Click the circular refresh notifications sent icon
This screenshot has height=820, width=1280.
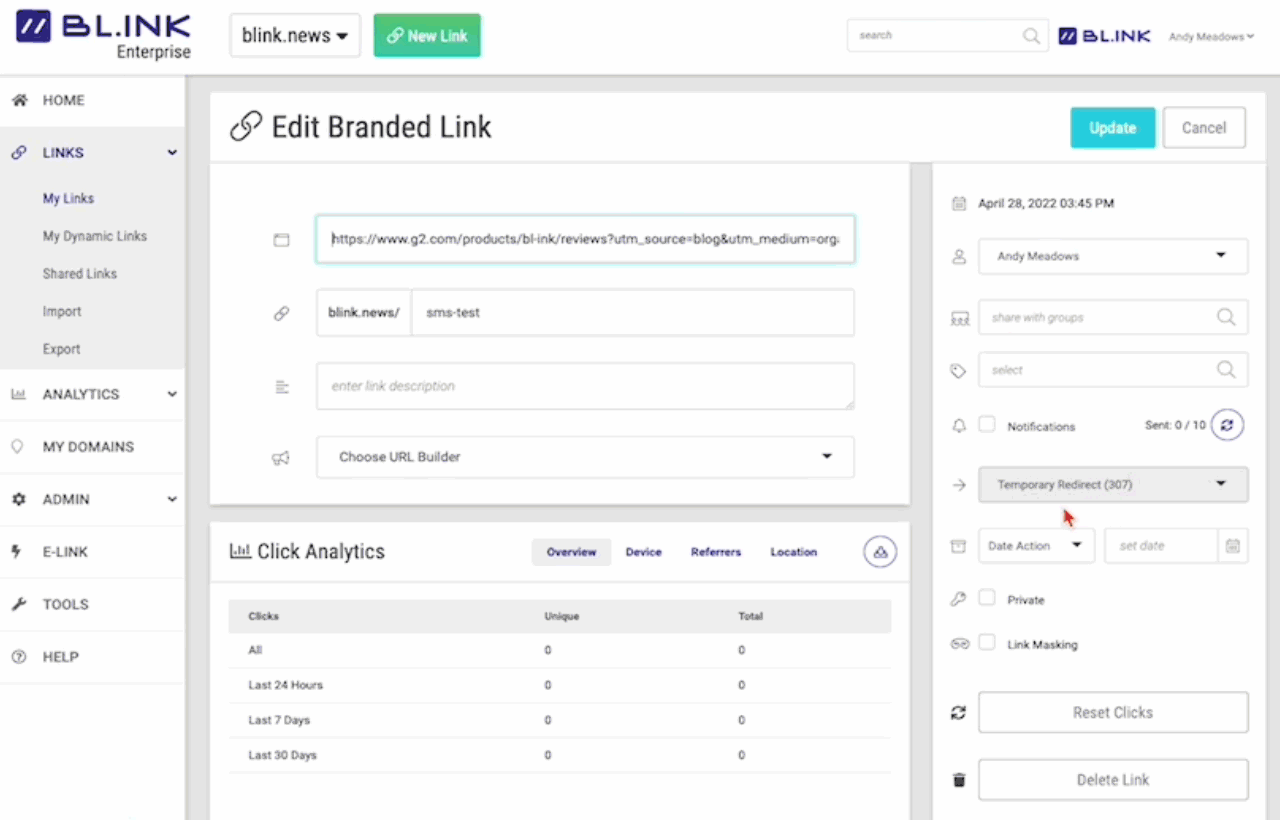click(x=1228, y=425)
